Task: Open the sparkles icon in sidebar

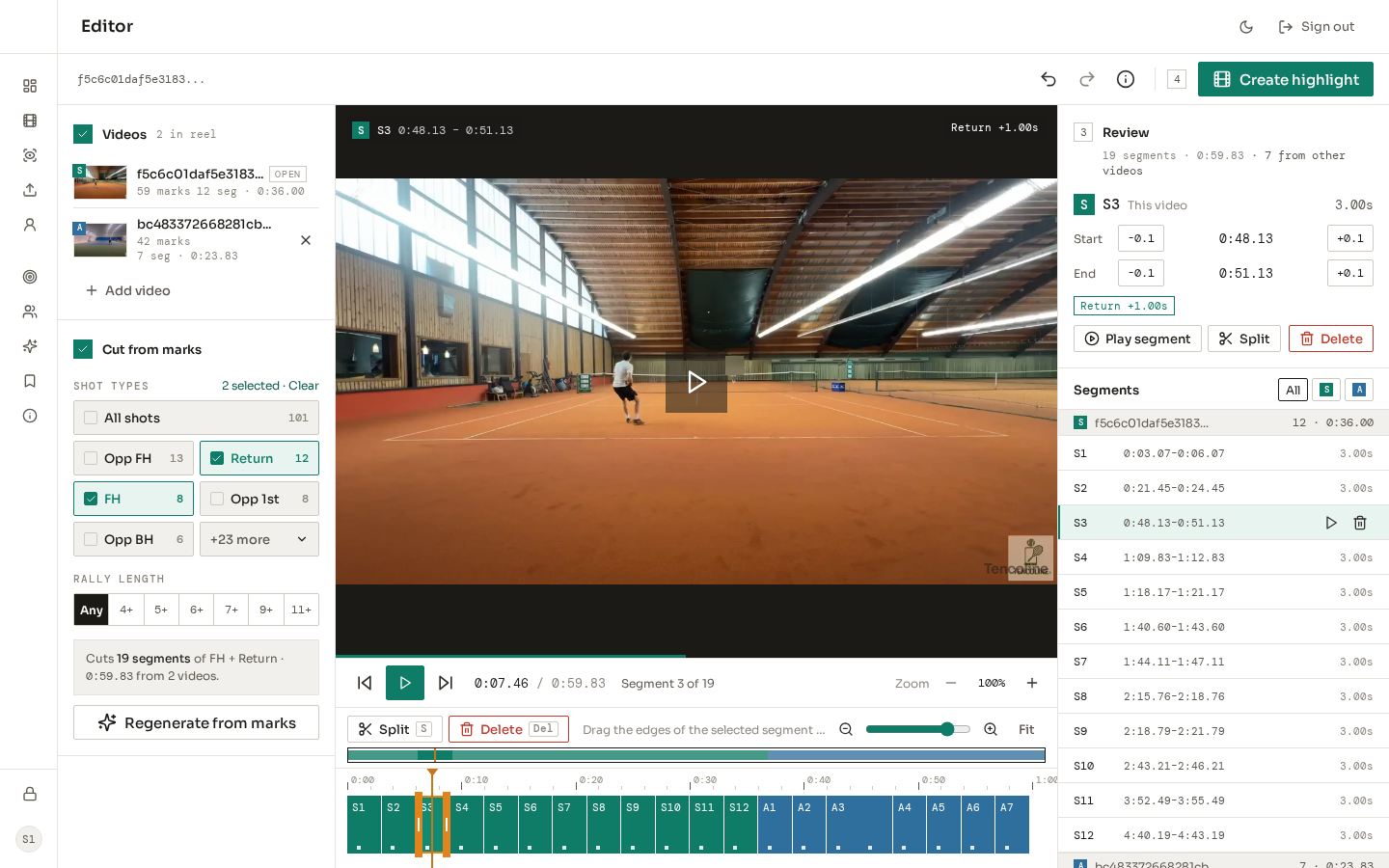Action: 30,346
